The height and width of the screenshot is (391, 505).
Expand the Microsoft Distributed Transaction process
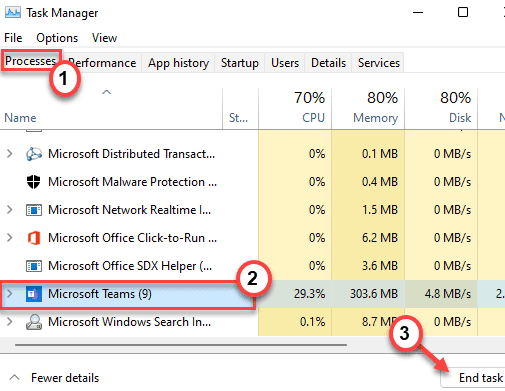click(x=10, y=154)
